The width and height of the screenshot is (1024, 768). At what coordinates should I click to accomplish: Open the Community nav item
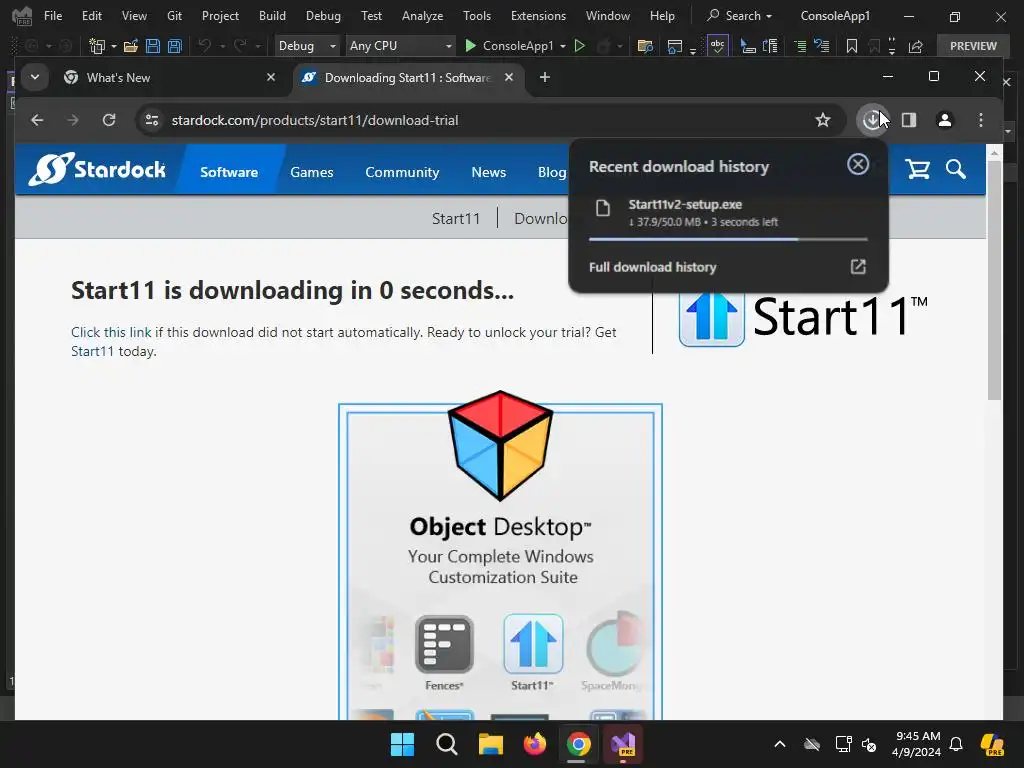click(x=402, y=172)
